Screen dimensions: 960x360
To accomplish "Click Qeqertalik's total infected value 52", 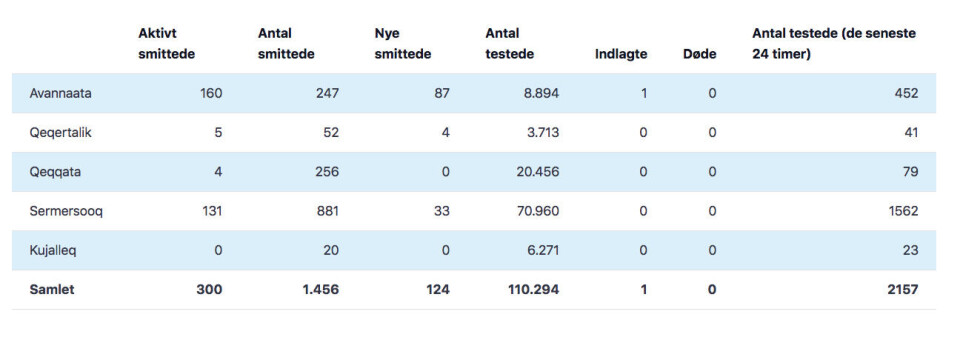I will coord(331,132).
